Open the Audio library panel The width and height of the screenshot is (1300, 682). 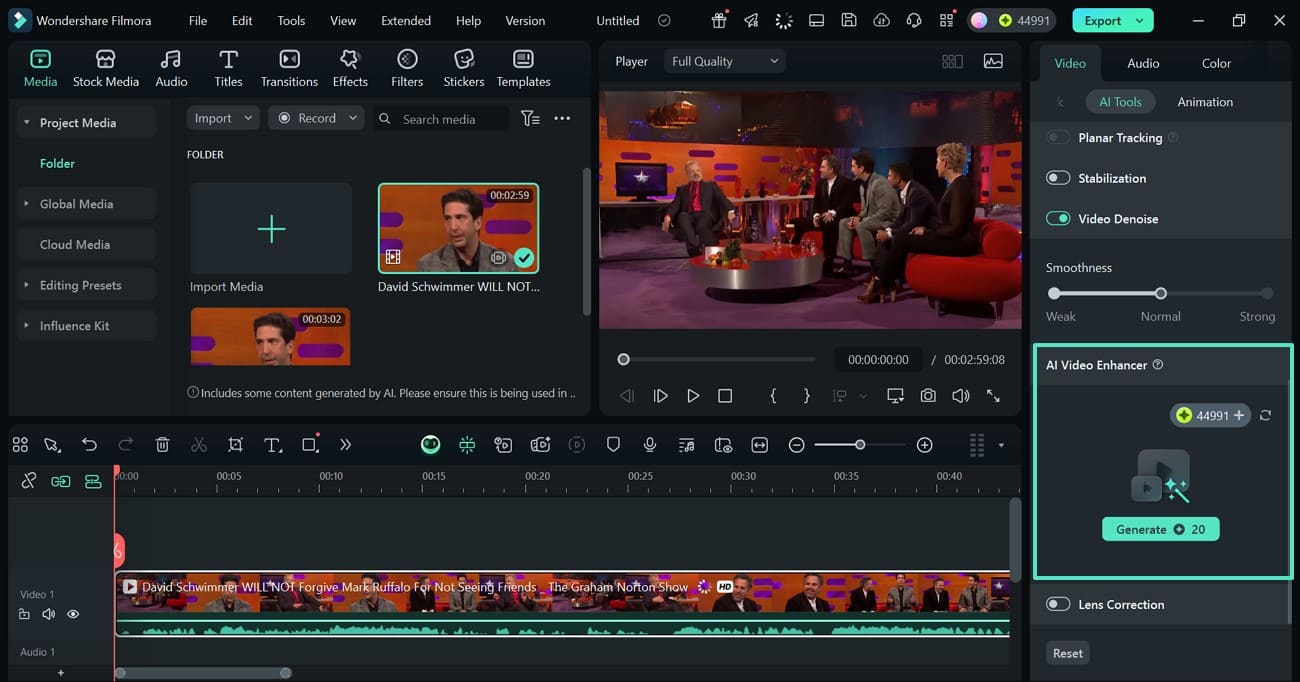pyautogui.click(x=171, y=69)
